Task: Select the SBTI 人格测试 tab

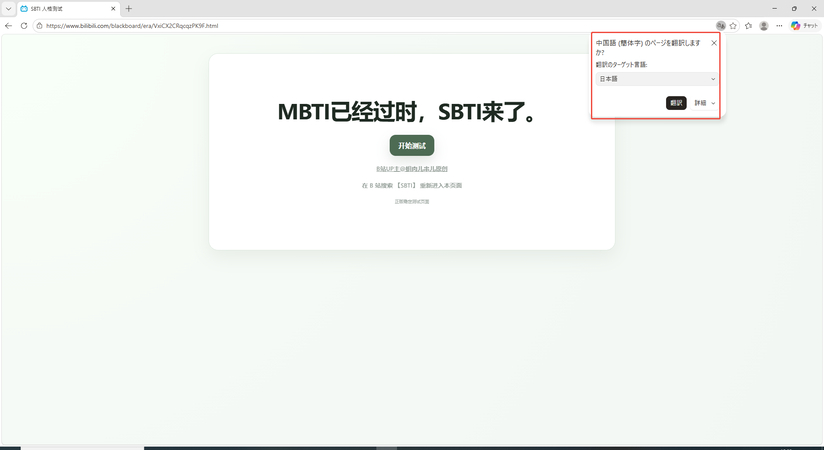Action: pos(68,9)
